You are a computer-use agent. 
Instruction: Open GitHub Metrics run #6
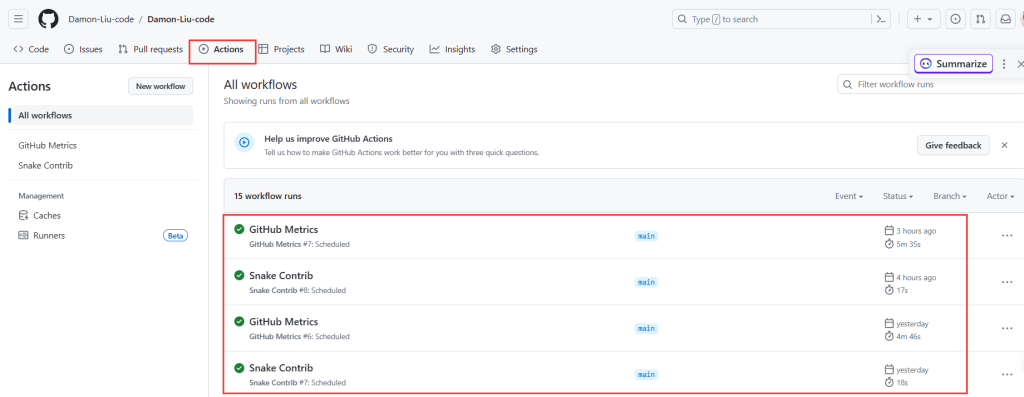(283, 322)
